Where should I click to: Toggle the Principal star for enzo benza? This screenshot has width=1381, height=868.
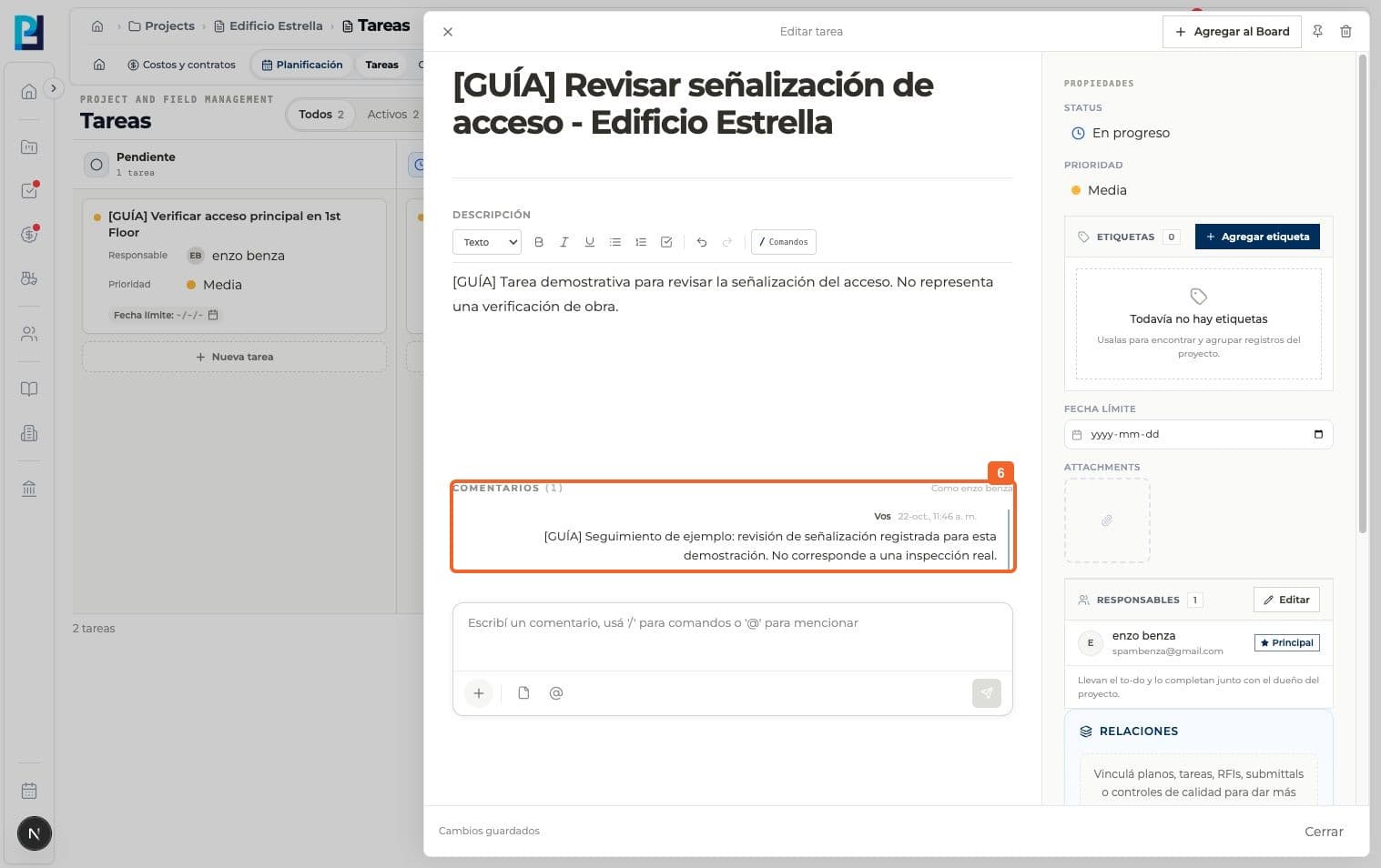pyautogui.click(x=1287, y=642)
